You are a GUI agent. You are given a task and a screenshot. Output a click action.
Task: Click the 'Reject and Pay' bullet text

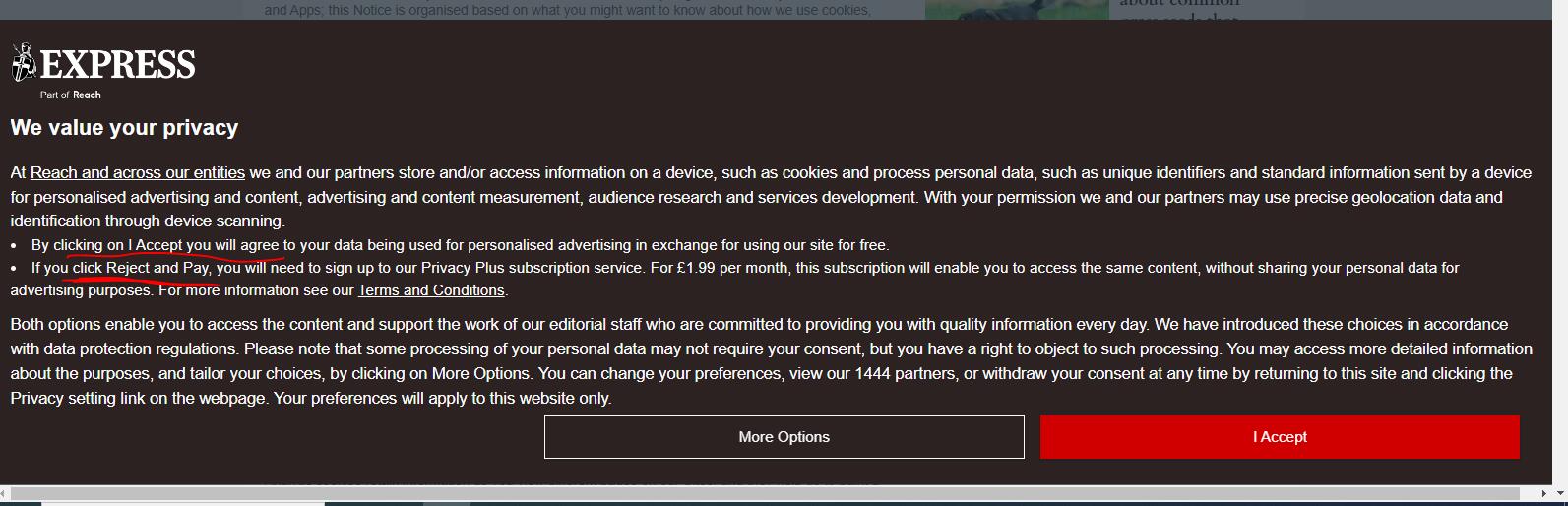[157, 268]
